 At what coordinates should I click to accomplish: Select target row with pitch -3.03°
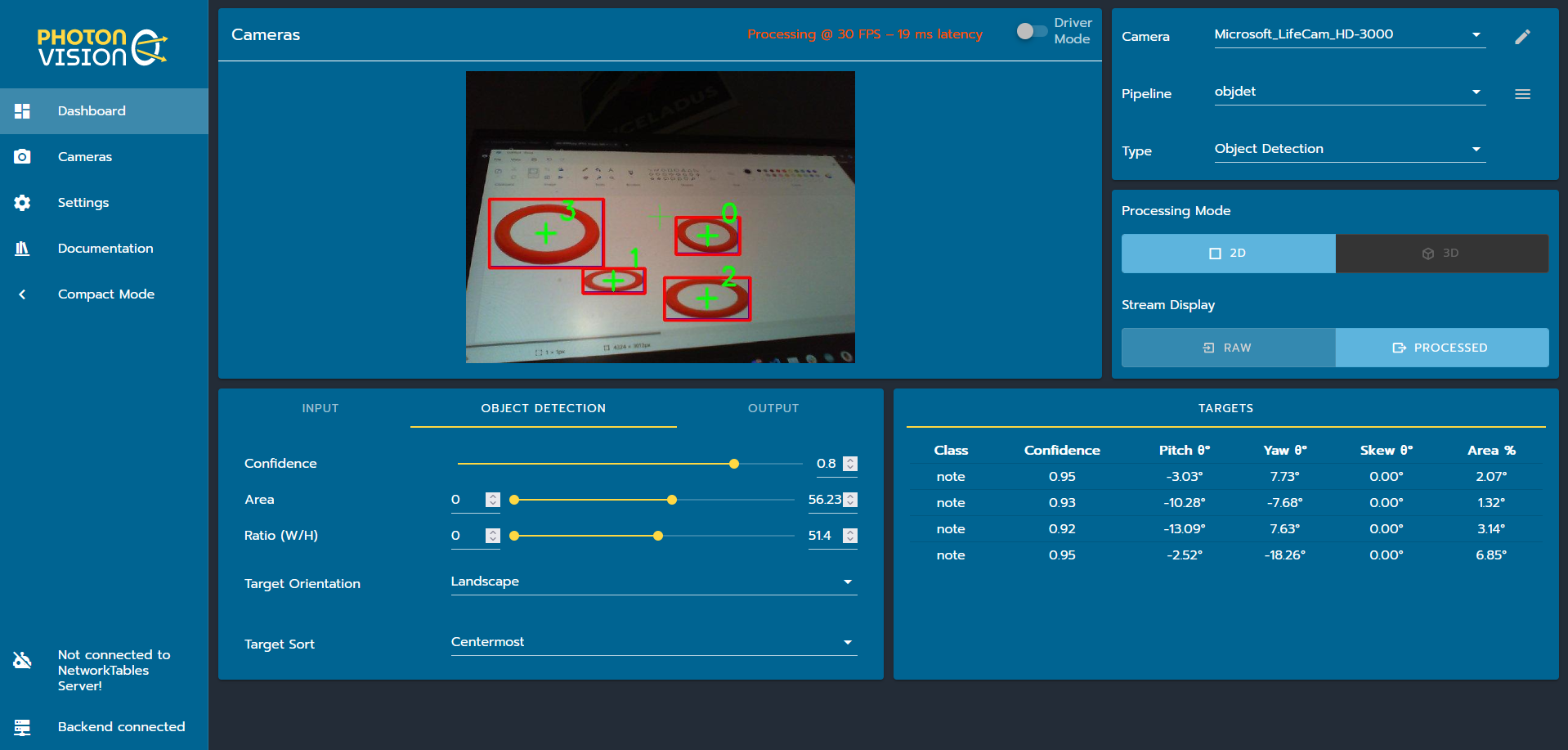tap(1225, 477)
